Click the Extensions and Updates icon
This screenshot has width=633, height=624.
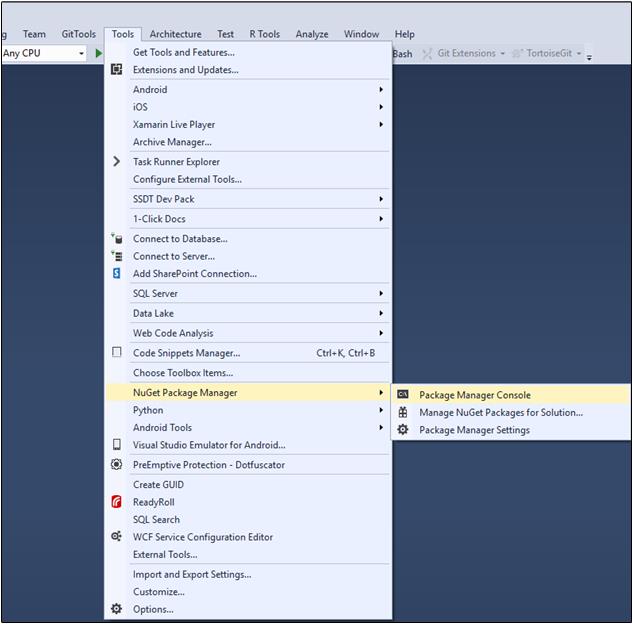[x=116, y=69]
